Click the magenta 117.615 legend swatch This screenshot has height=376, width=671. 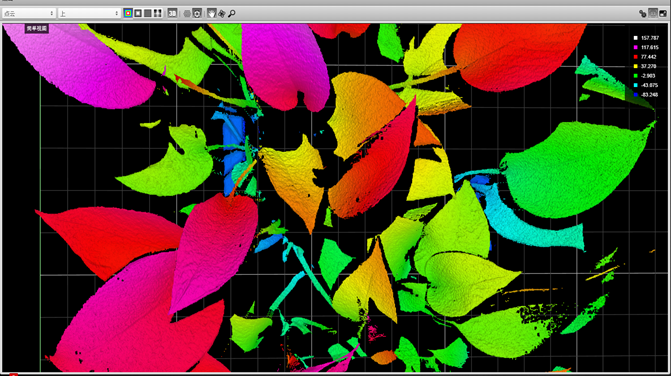coord(635,47)
